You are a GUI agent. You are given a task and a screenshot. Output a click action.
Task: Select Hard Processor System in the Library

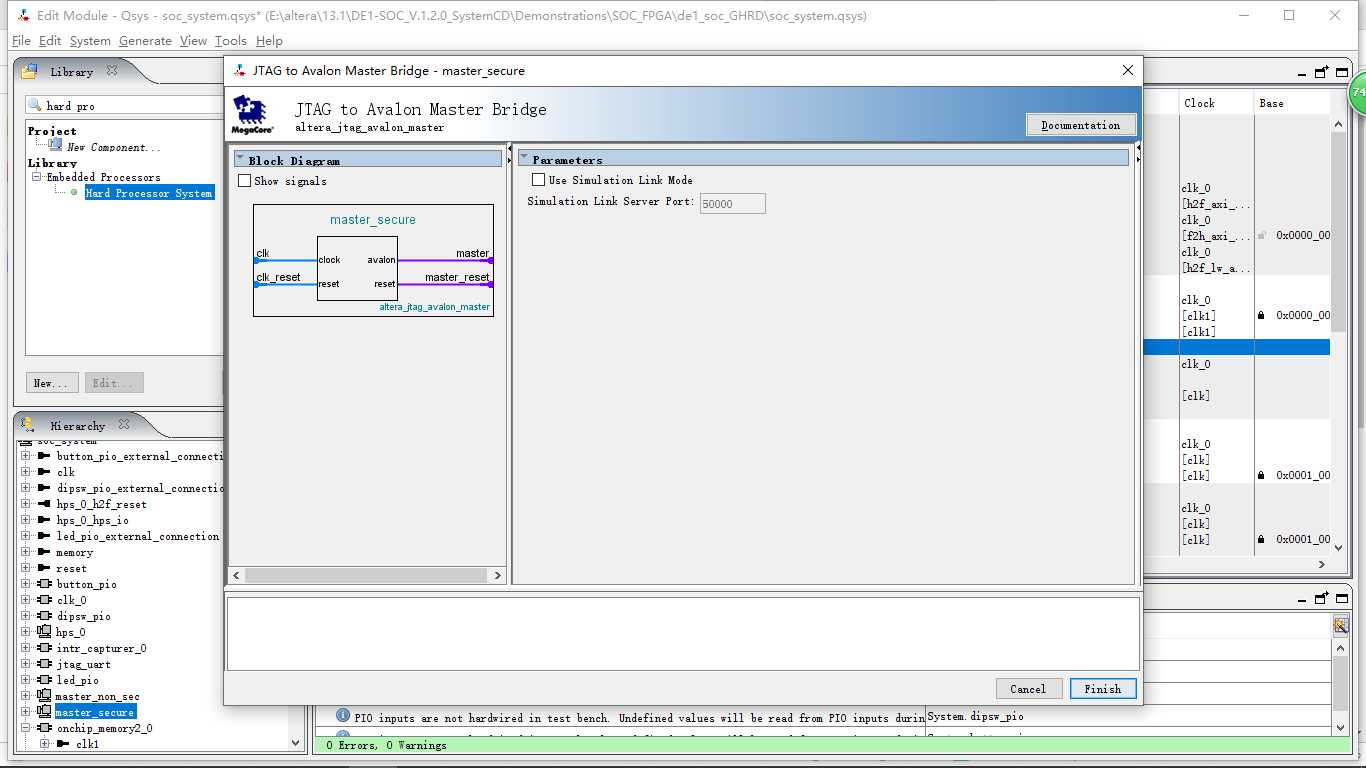(x=149, y=193)
